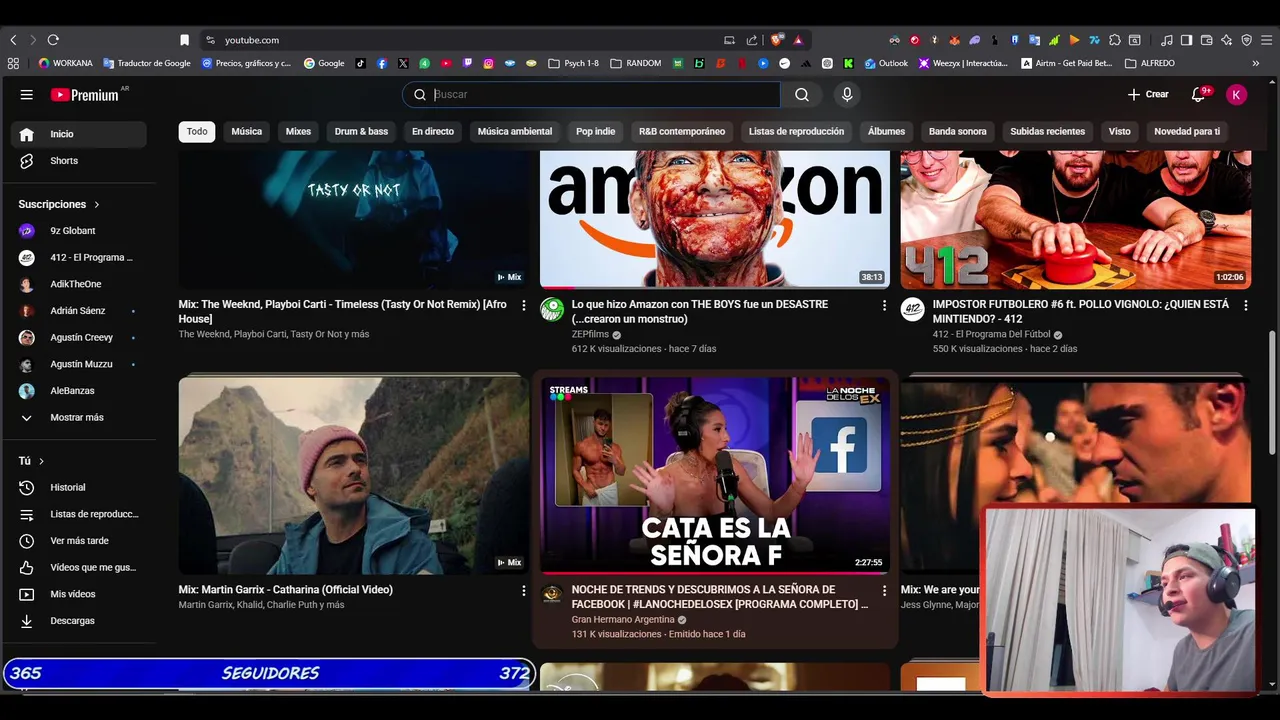Open the Gran Hermano Argentina channel name
The height and width of the screenshot is (720, 1280).
click(x=623, y=619)
